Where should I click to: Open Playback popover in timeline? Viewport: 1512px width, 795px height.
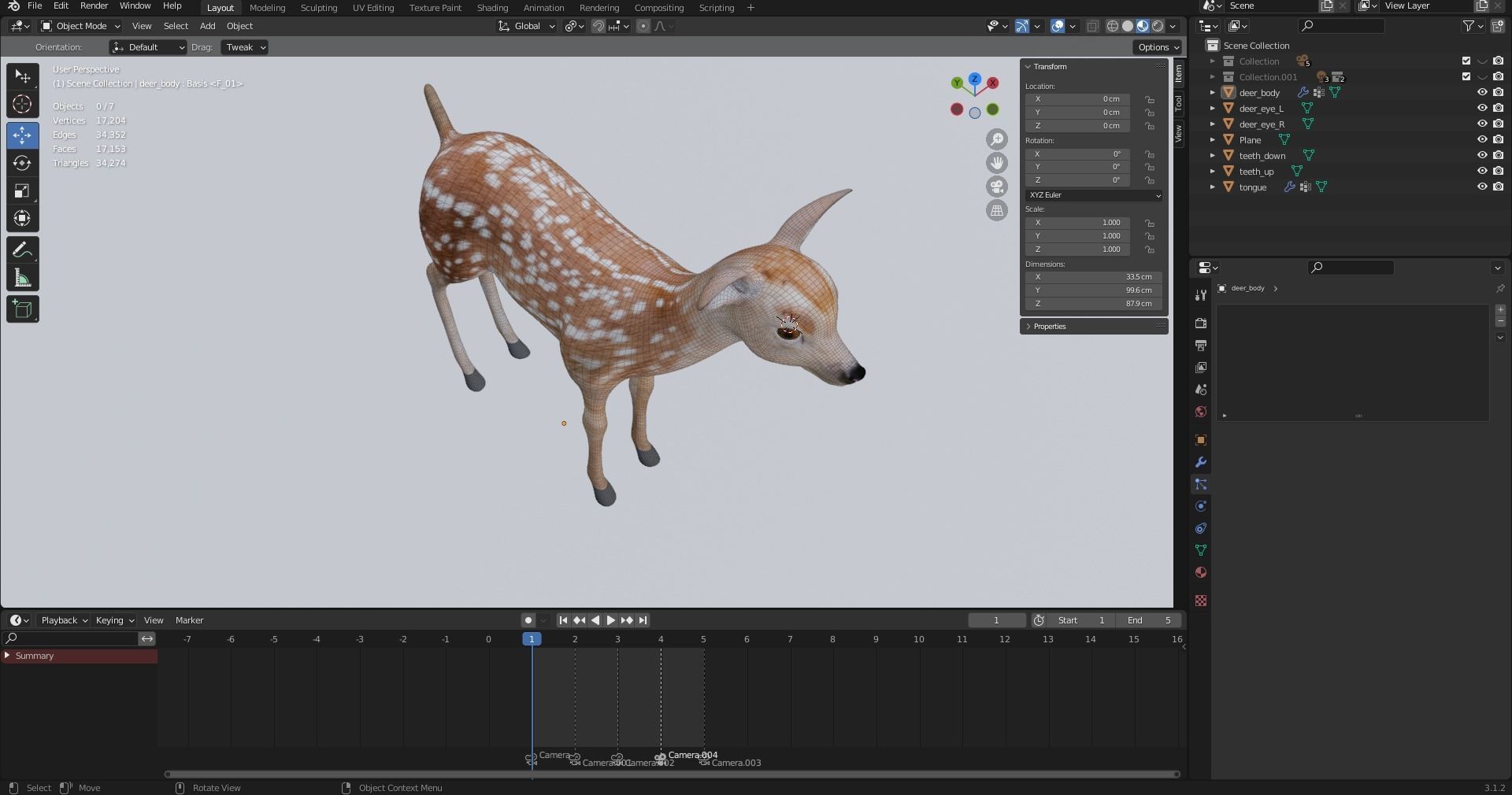[x=64, y=620]
